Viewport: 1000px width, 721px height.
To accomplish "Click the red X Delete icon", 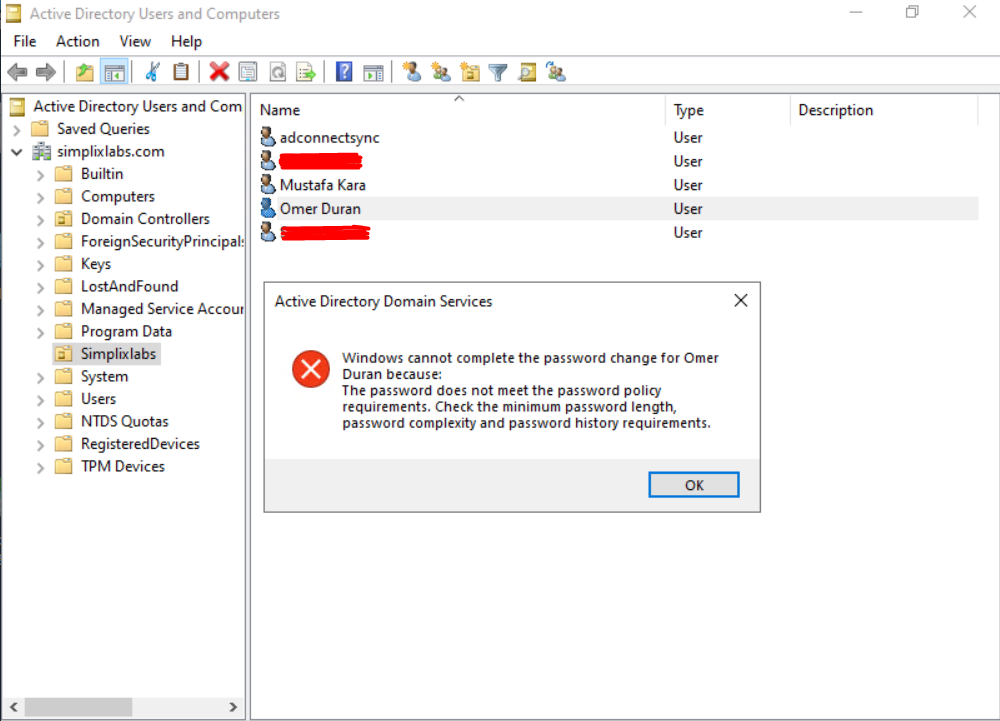I will [x=219, y=72].
